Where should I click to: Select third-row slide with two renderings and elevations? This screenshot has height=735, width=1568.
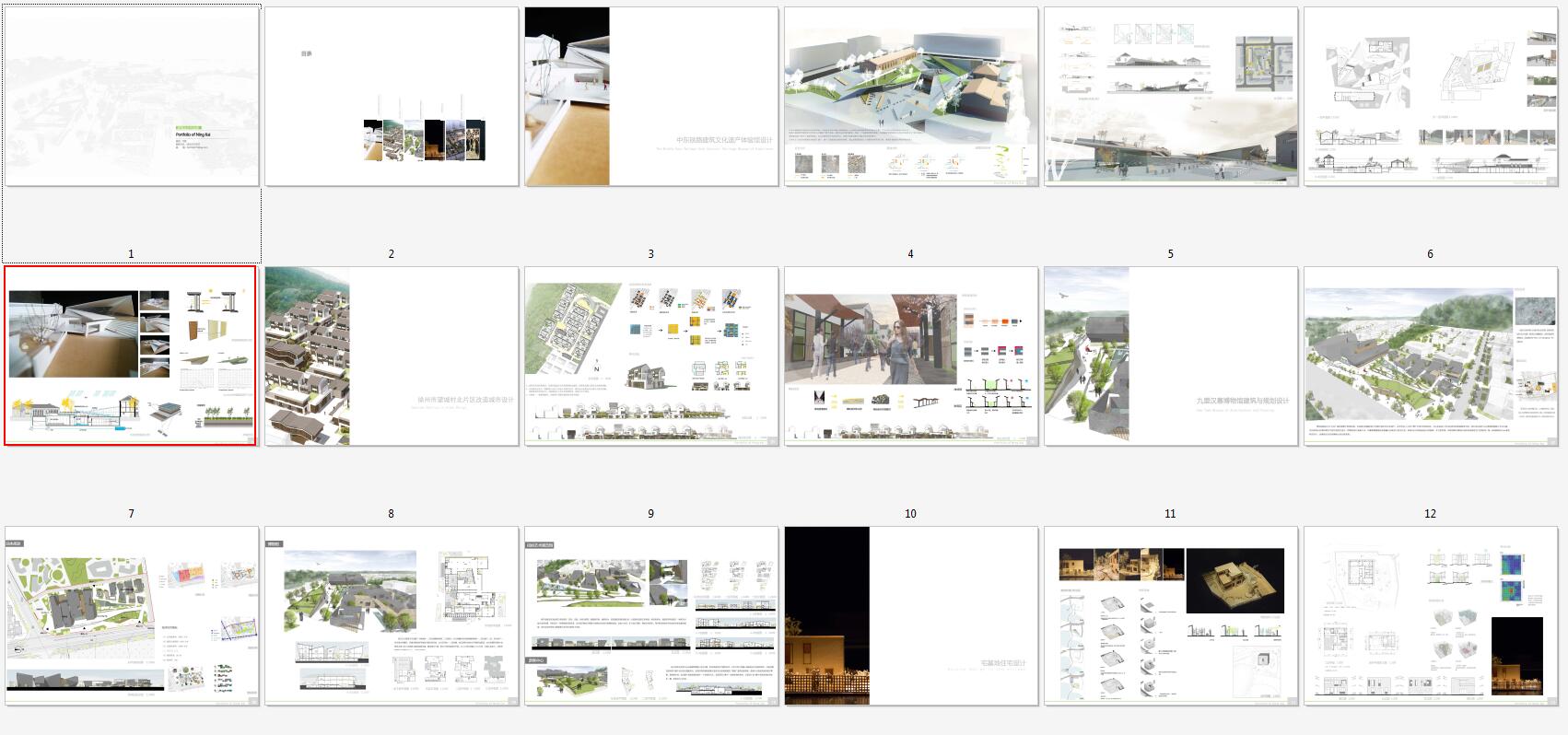click(651, 616)
